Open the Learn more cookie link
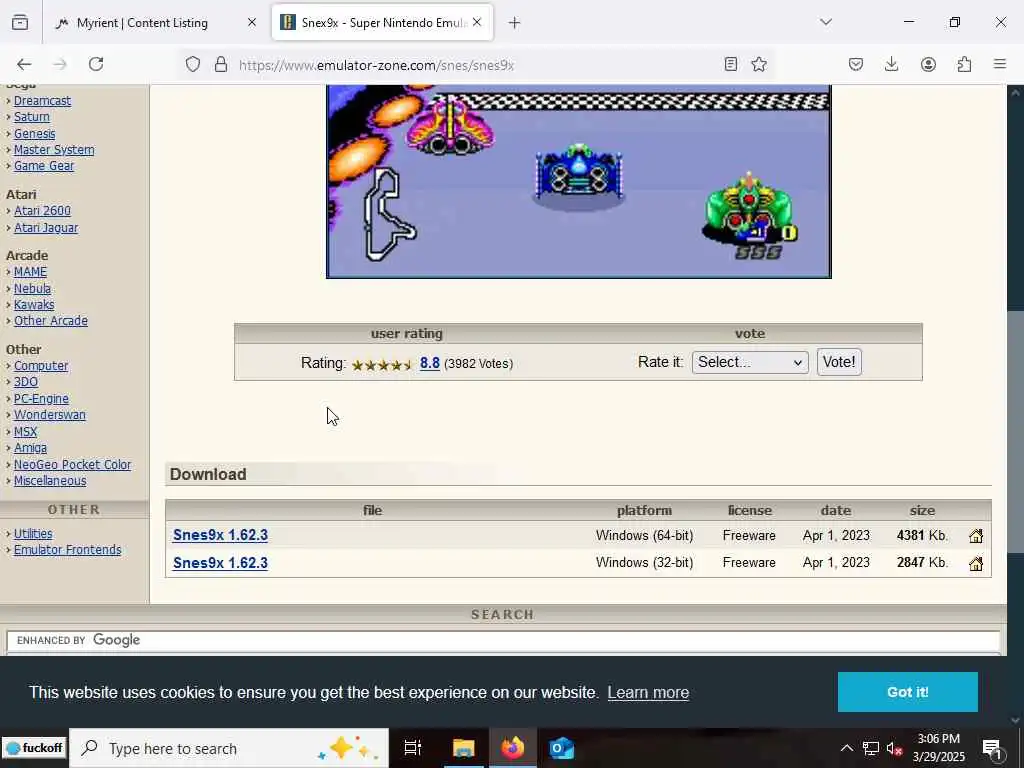 click(x=648, y=692)
